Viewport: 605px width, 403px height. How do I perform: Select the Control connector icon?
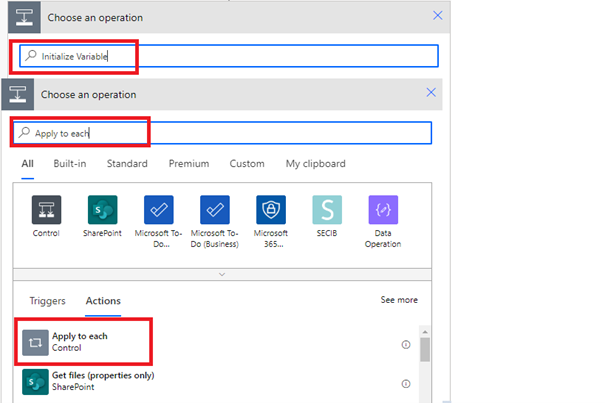pos(46,210)
